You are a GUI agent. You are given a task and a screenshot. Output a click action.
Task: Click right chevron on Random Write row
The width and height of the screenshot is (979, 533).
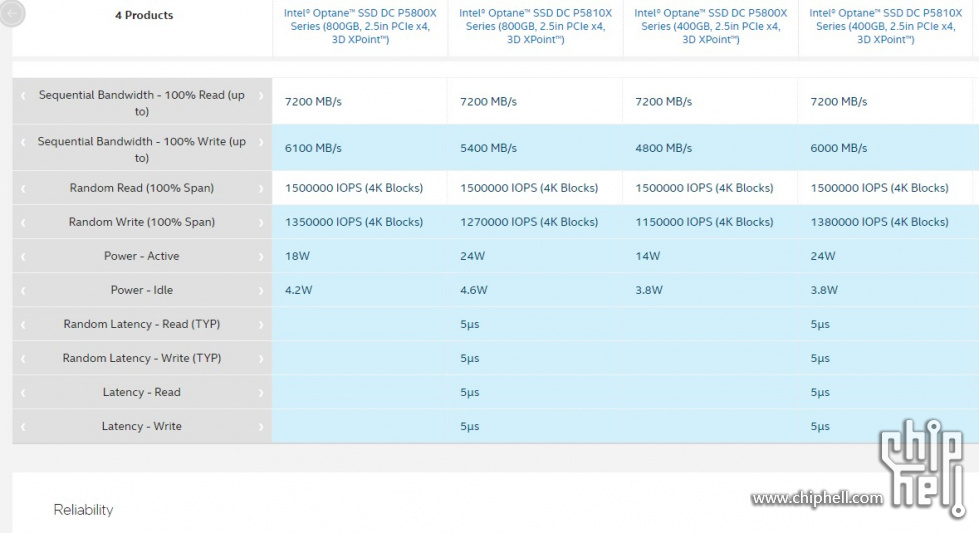click(x=261, y=223)
